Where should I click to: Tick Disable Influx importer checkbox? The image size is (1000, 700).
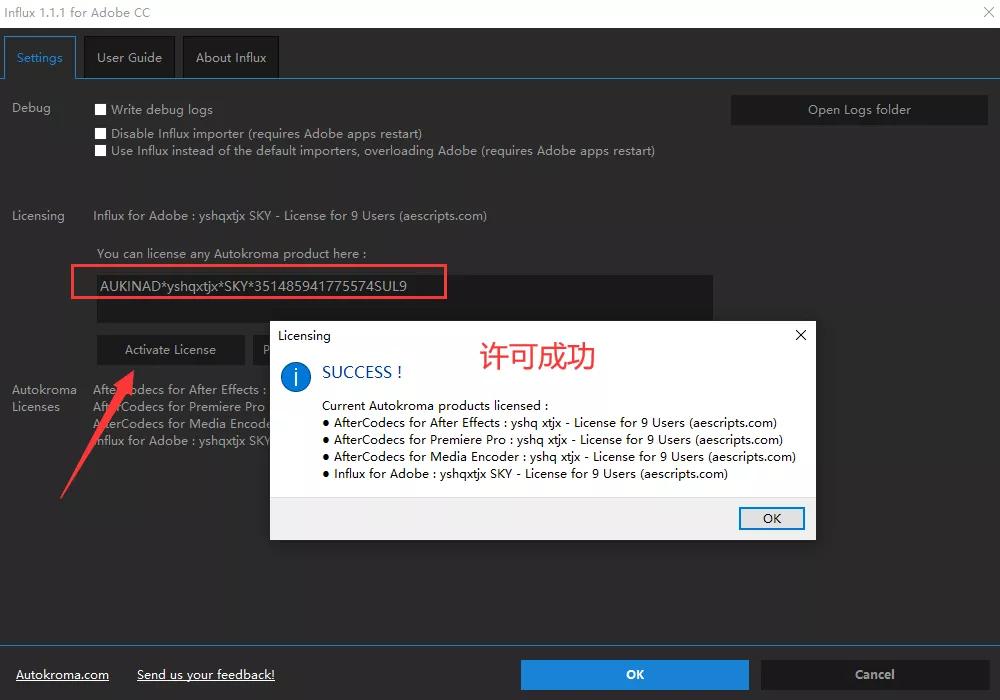point(100,133)
